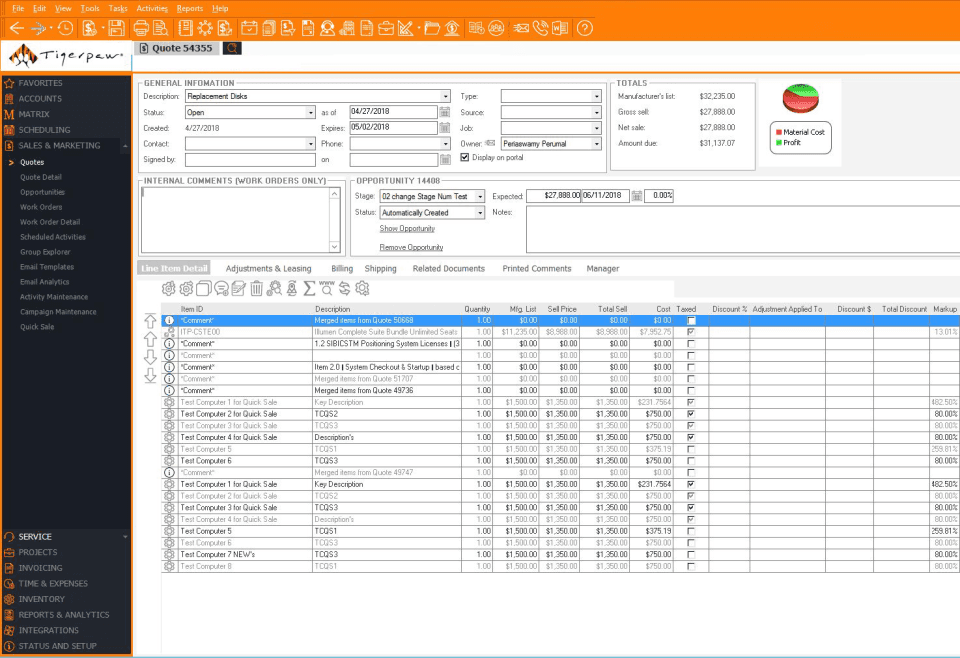Click the refresh icon beside Quote 54355 tab
The height and width of the screenshot is (658, 960).
(232, 48)
